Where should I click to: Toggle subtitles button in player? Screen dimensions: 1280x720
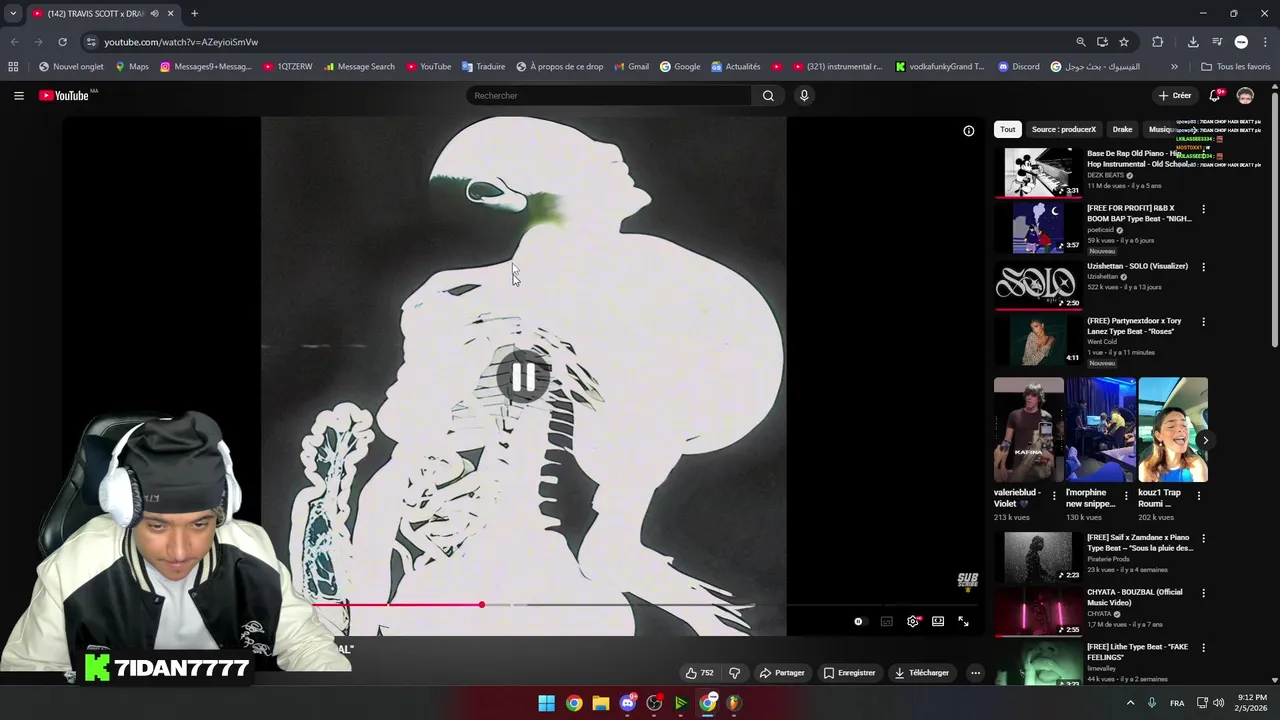pyautogui.click(x=886, y=622)
